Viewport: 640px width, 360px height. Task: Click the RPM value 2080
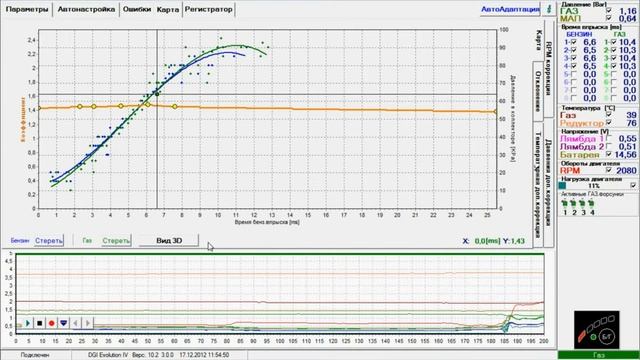(627, 171)
